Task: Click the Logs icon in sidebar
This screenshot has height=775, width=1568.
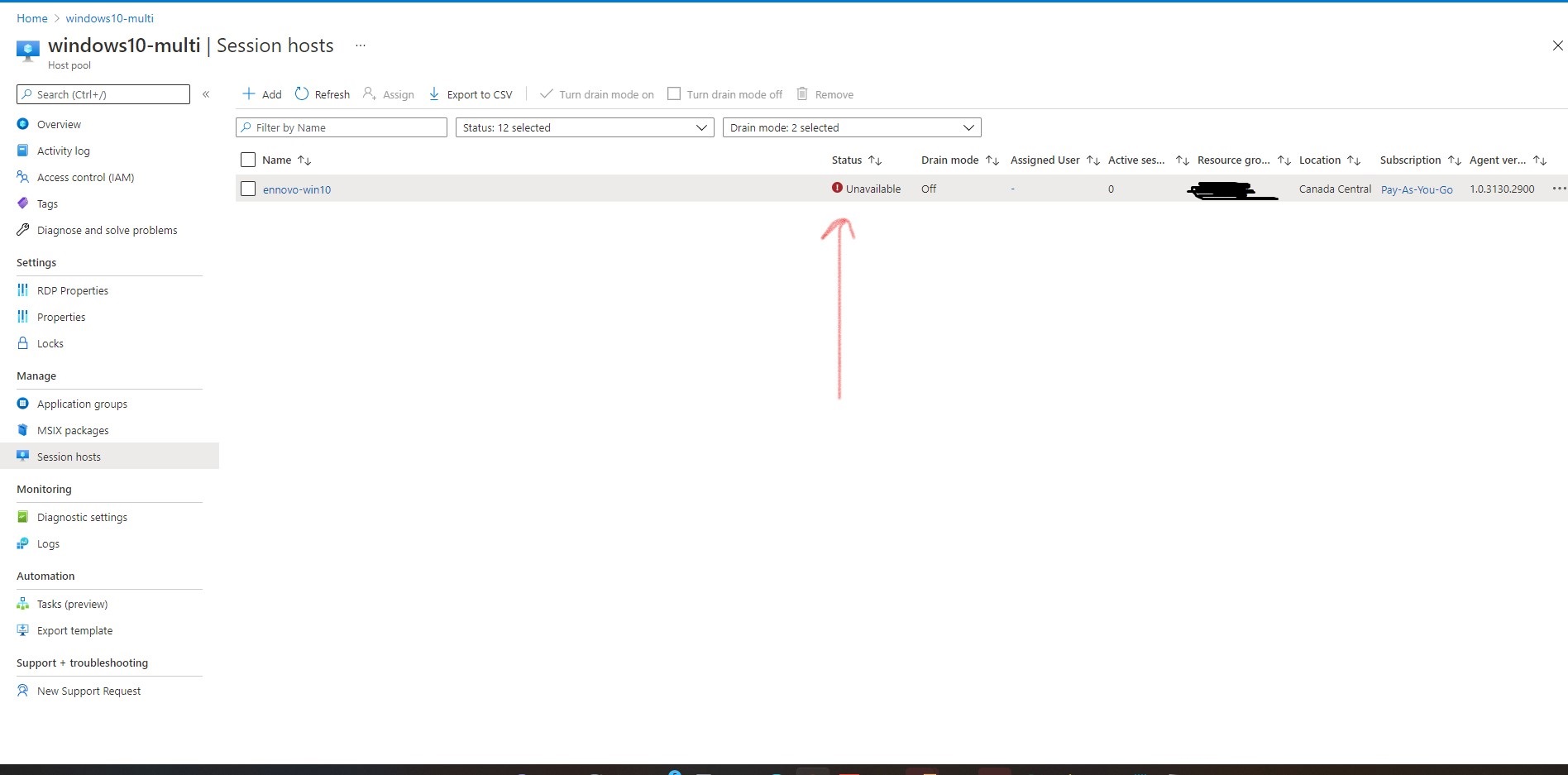Action: click(23, 543)
